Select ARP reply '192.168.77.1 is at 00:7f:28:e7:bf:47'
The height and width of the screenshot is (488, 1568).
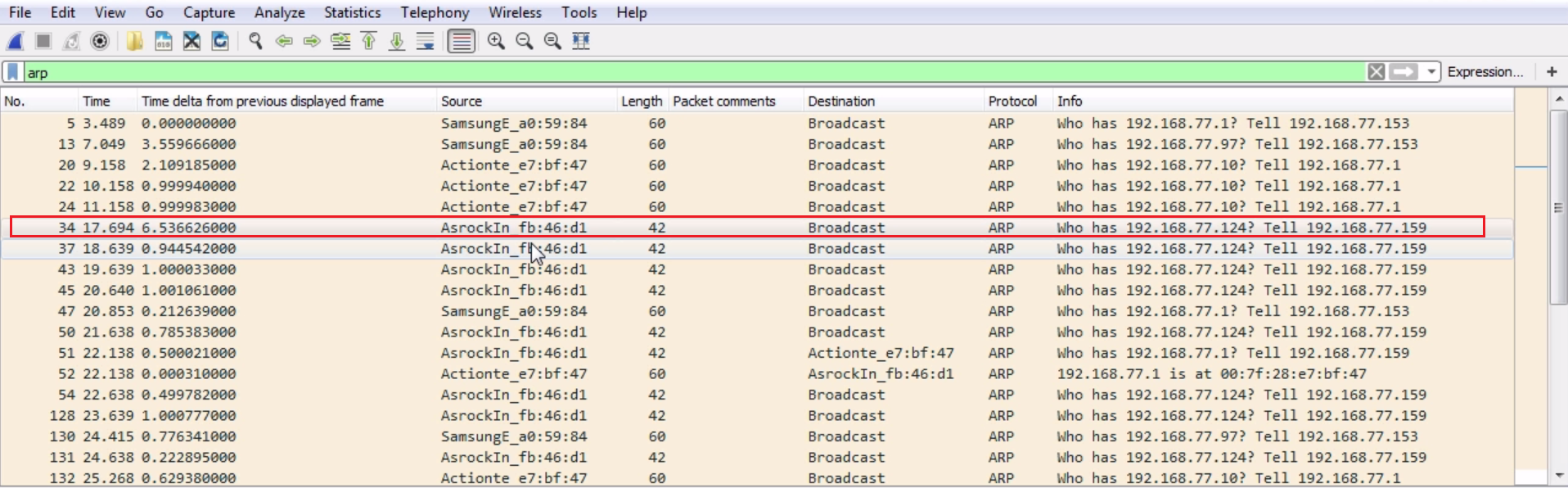[757, 373]
